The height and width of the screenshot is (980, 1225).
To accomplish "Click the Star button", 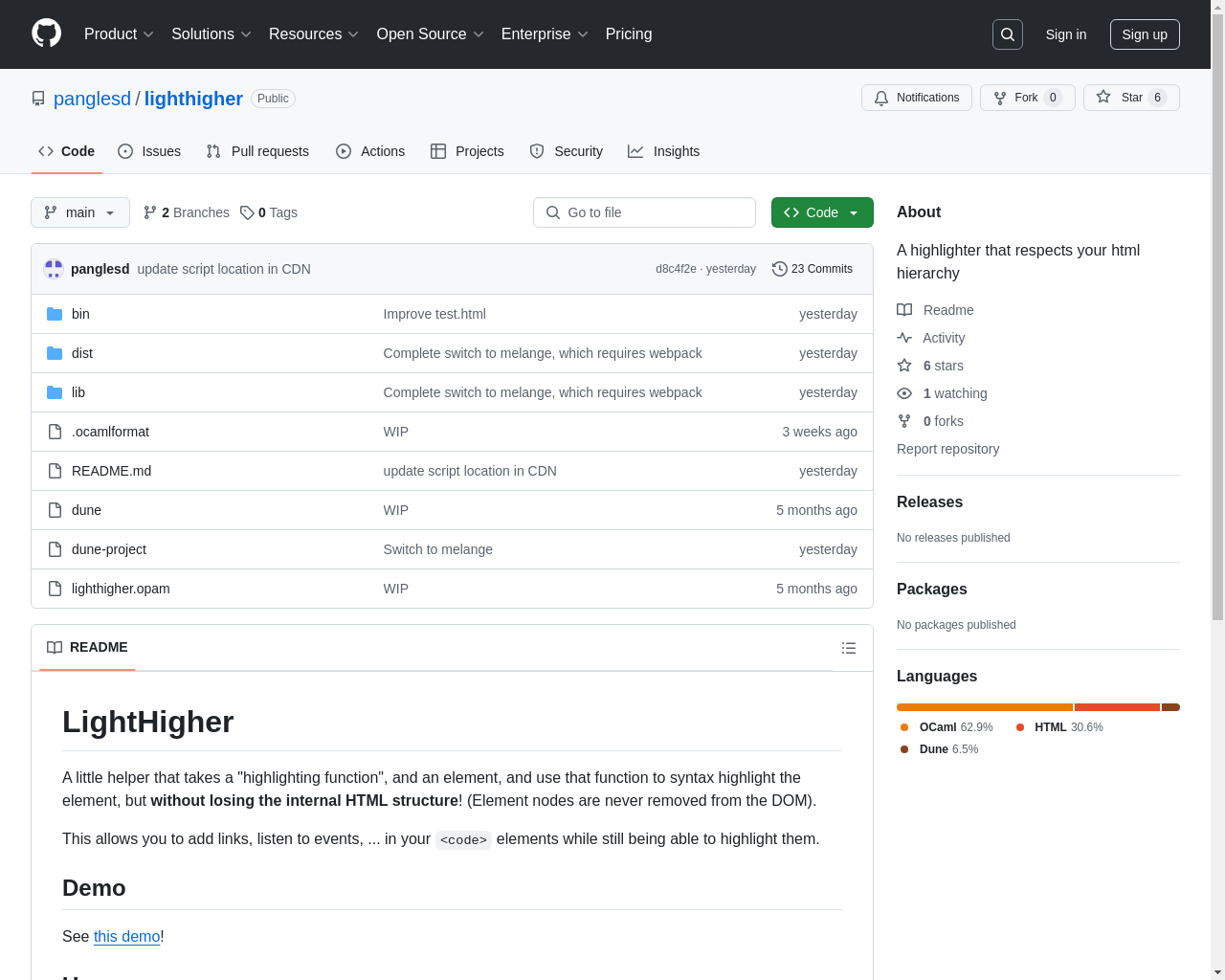I will tap(1131, 98).
